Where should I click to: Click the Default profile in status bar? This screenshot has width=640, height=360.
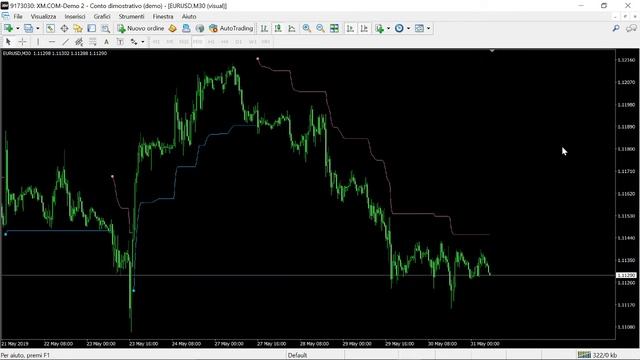[x=298, y=355]
